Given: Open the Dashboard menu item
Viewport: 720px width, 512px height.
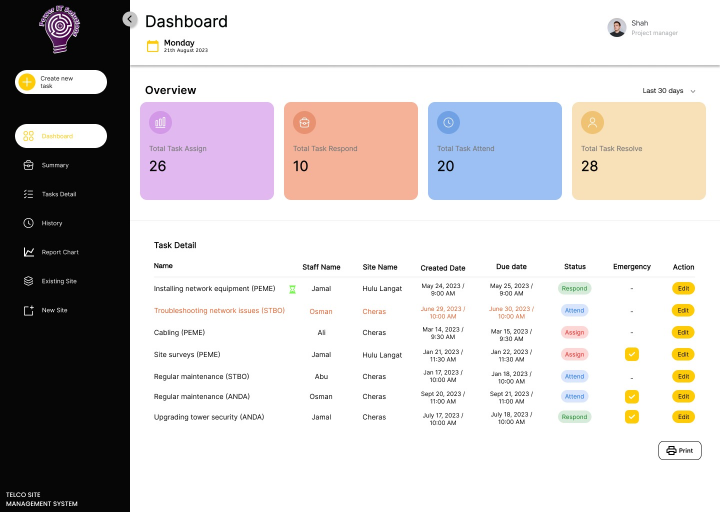Looking at the screenshot, I should (x=61, y=136).
